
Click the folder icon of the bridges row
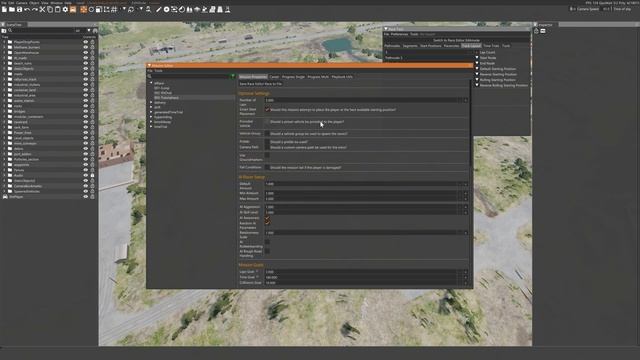point(10,111)
